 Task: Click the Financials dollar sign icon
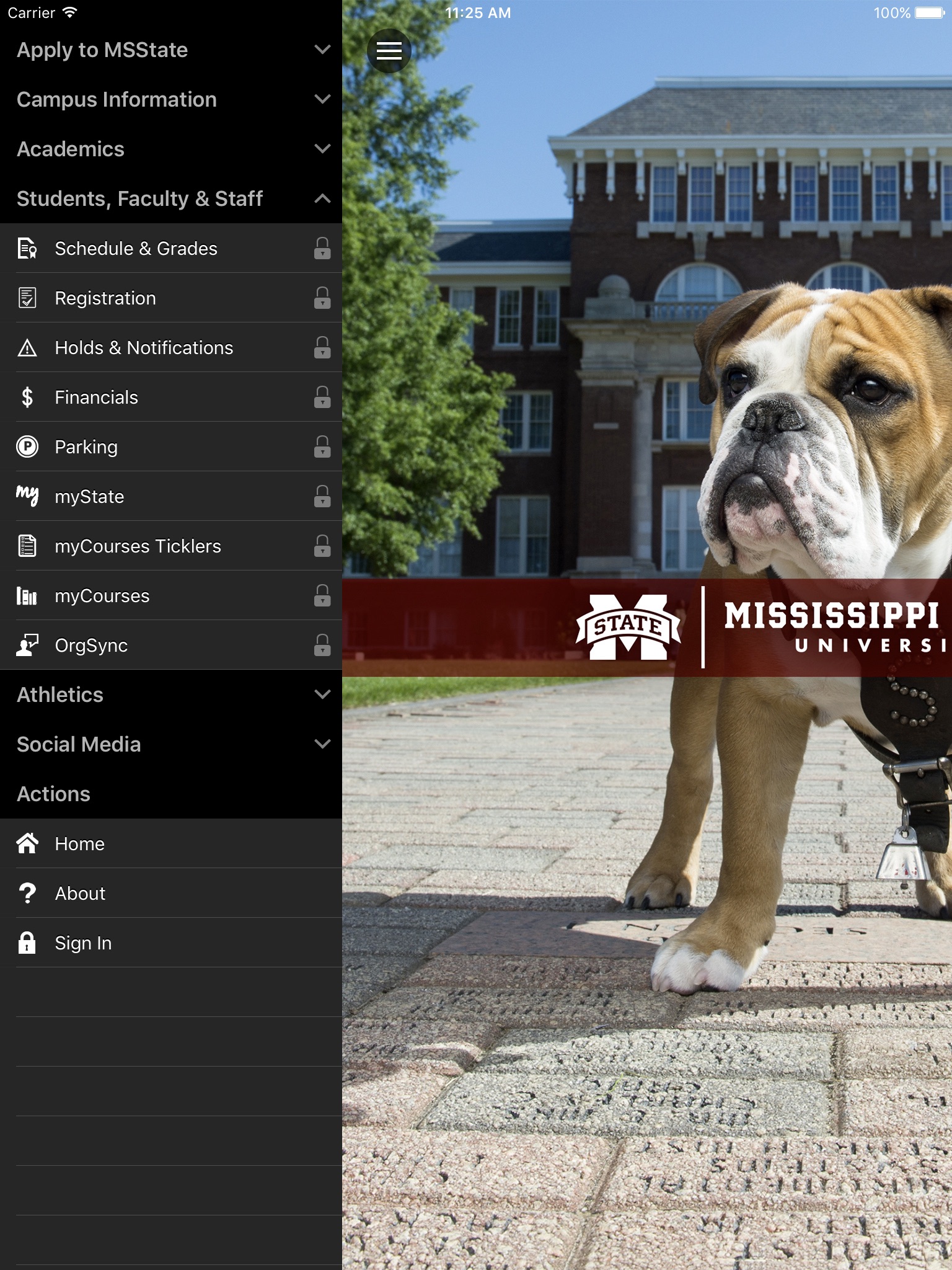[x=27, y=397]
